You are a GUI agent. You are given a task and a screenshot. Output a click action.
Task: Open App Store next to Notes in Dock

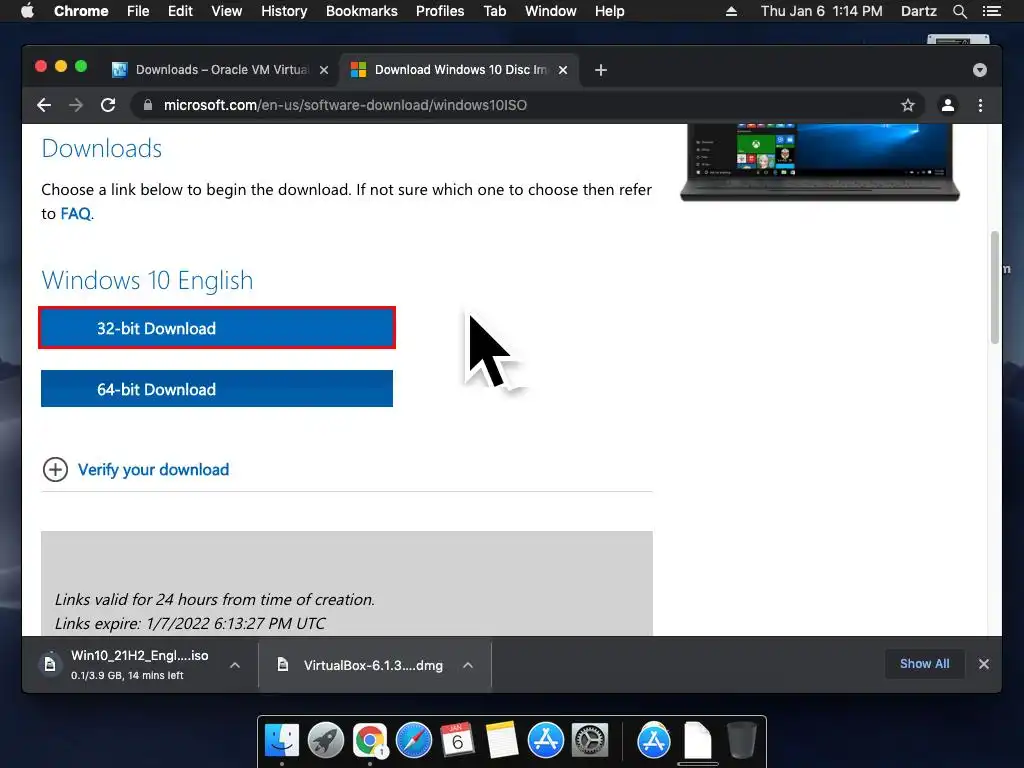point(545,741)
